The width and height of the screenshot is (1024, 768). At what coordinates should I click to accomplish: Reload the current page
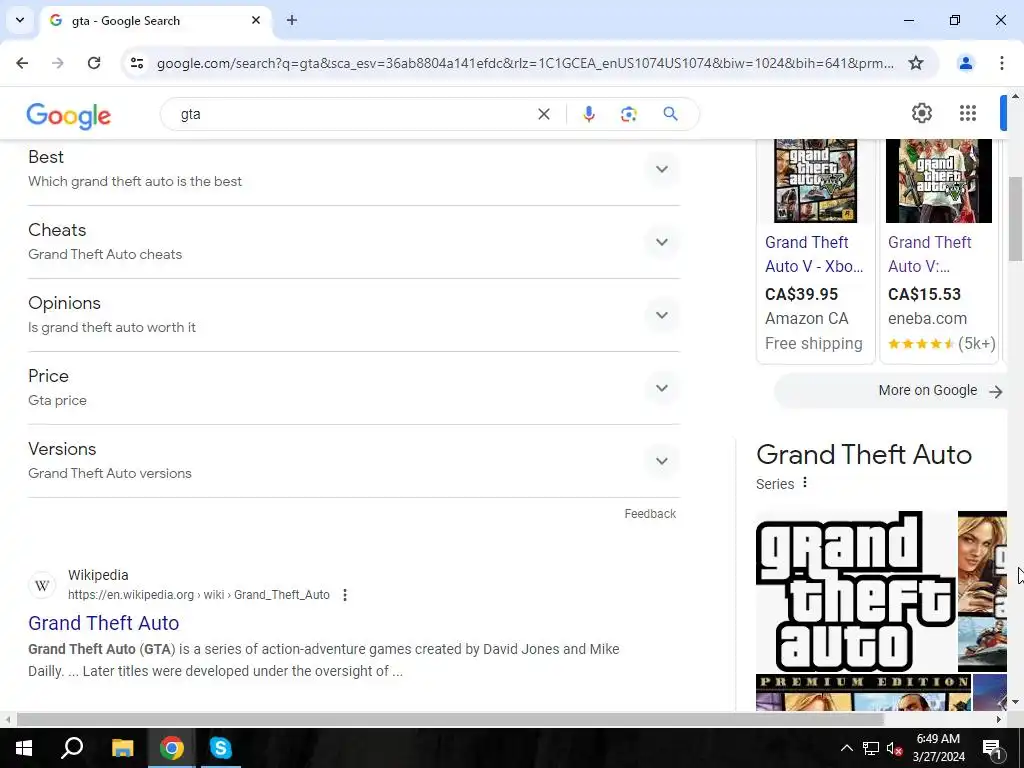94,63
